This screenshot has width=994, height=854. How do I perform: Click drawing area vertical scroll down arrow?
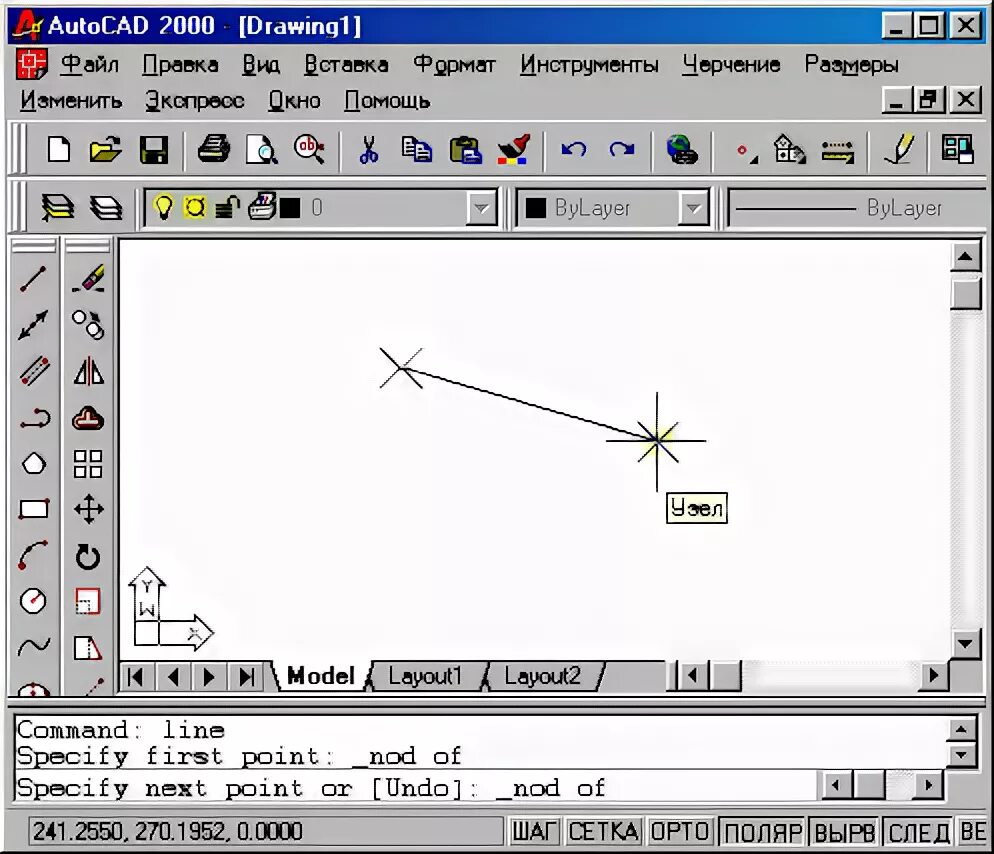coord(965,644)
